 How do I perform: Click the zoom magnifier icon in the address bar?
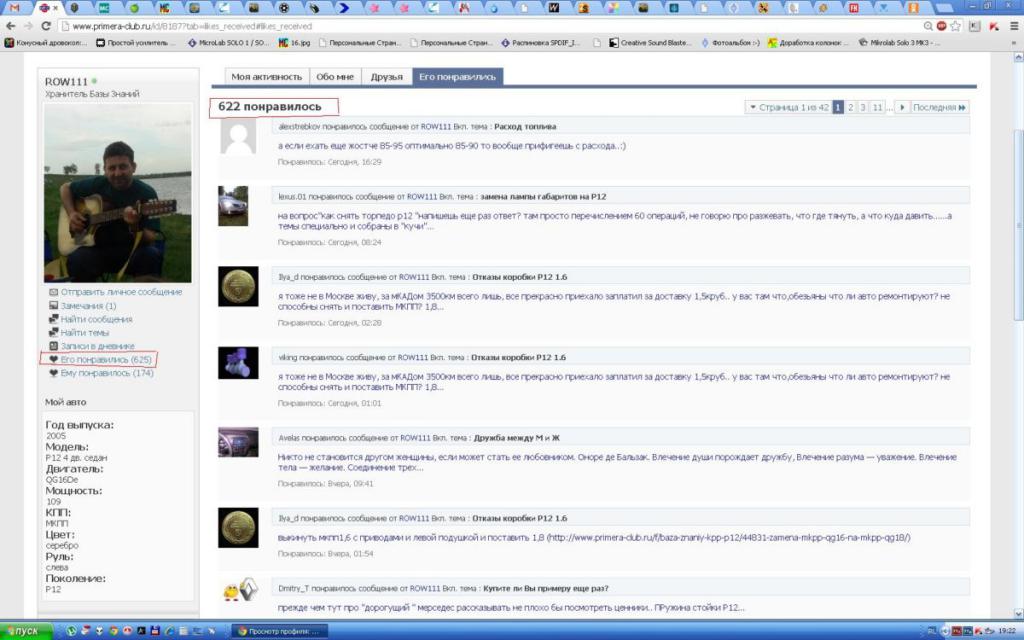point(928,26)
